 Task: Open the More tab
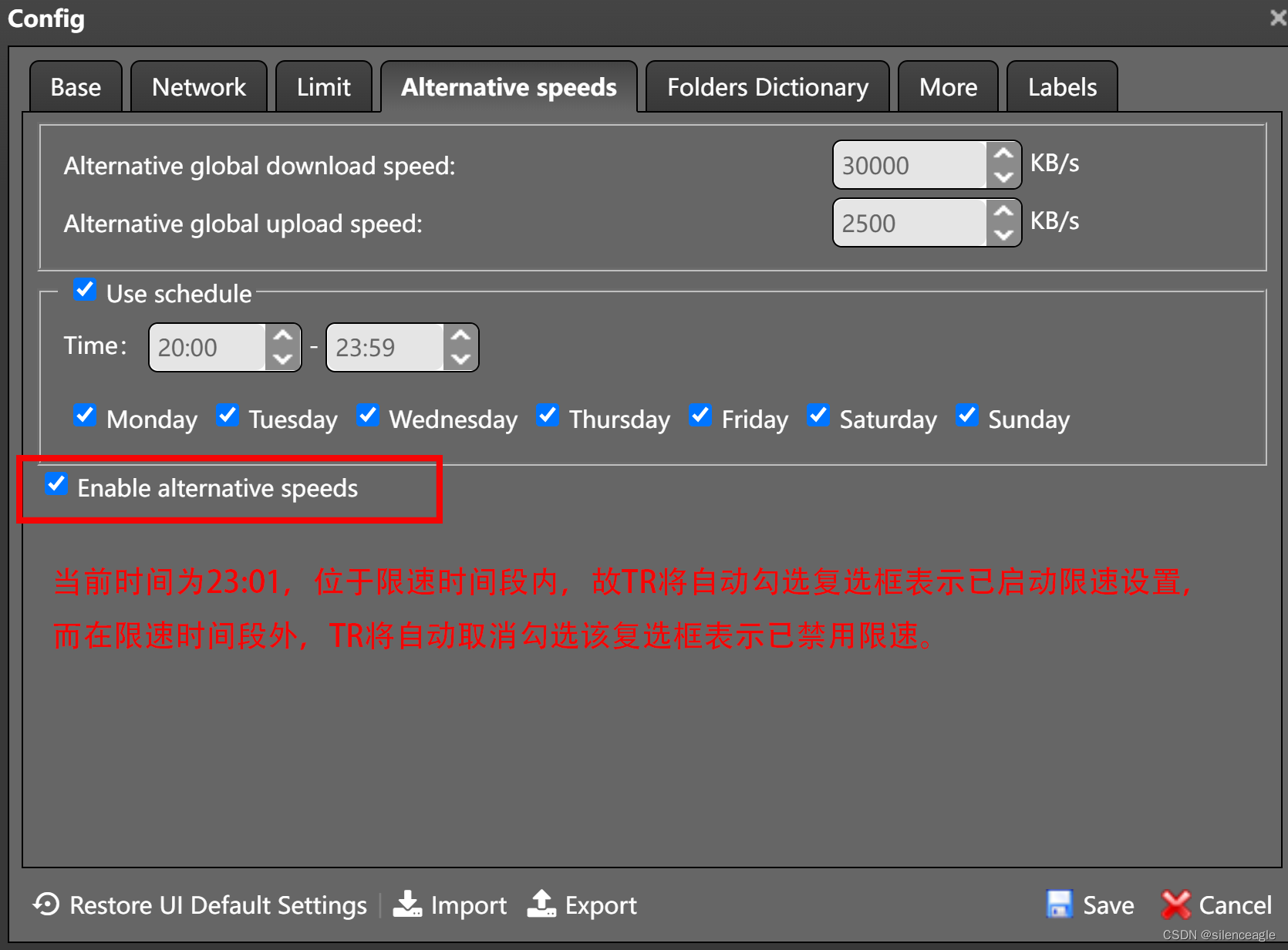(x=948, y=86)
